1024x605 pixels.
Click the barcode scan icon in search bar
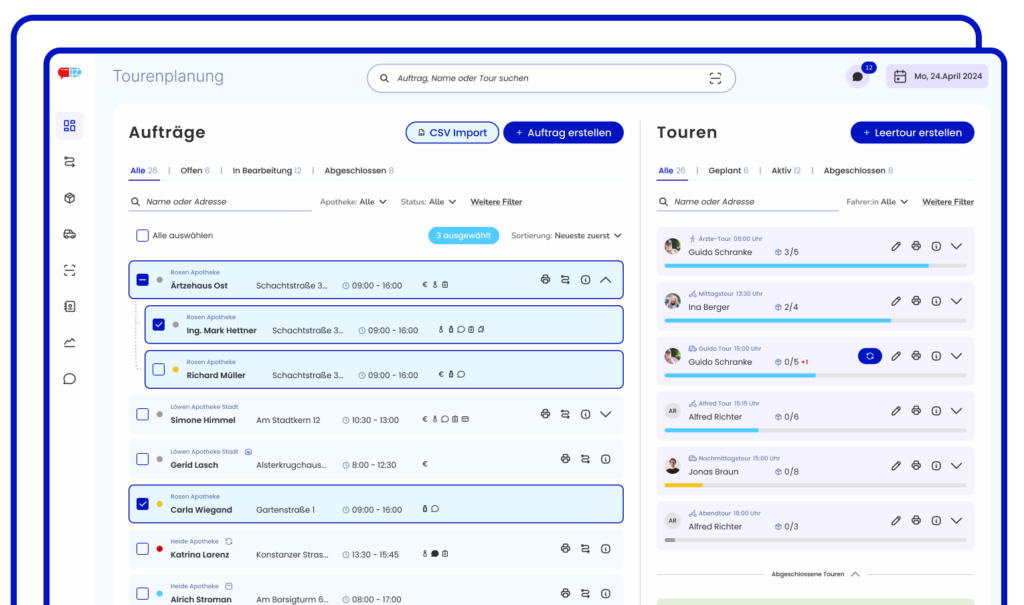[x=715, y=78]
